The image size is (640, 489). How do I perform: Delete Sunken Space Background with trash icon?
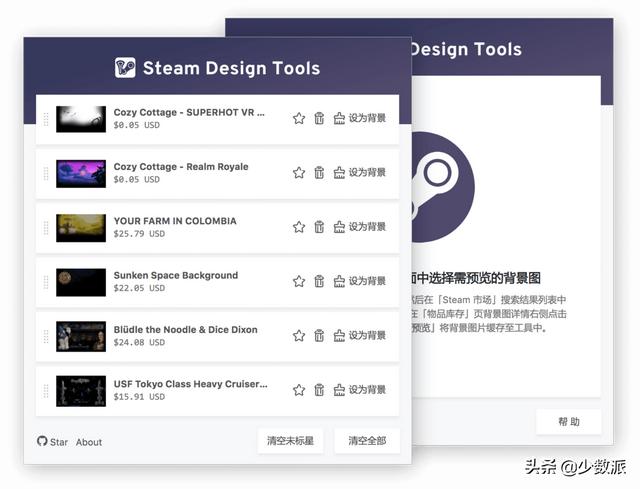(319, 281)
